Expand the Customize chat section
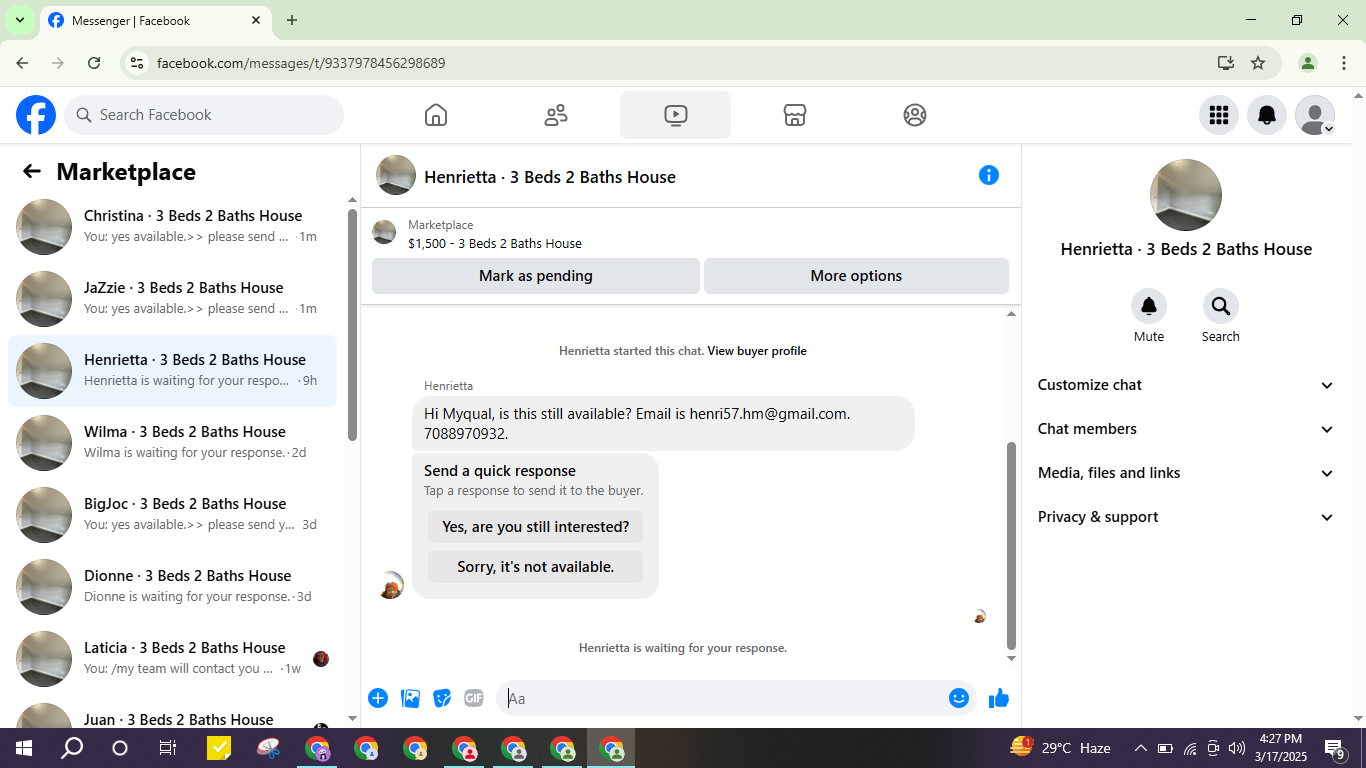The image size is (1366, 768). click(x=1186, y=385)
